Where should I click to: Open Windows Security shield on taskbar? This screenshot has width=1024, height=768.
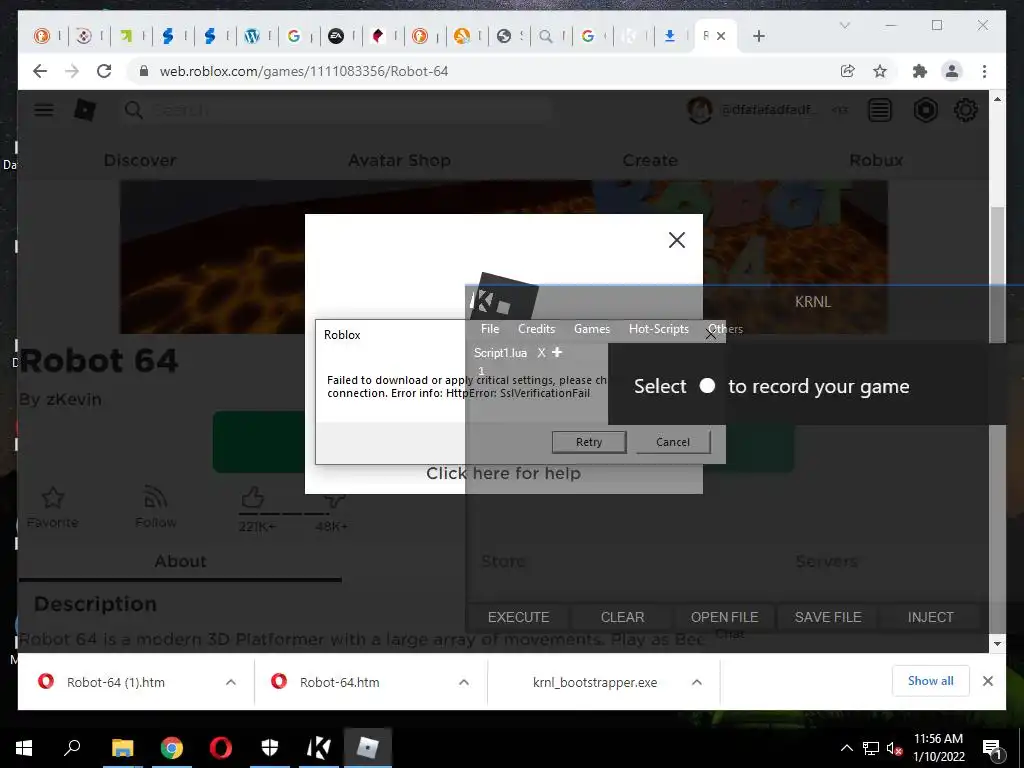click(x=270, y=748)
